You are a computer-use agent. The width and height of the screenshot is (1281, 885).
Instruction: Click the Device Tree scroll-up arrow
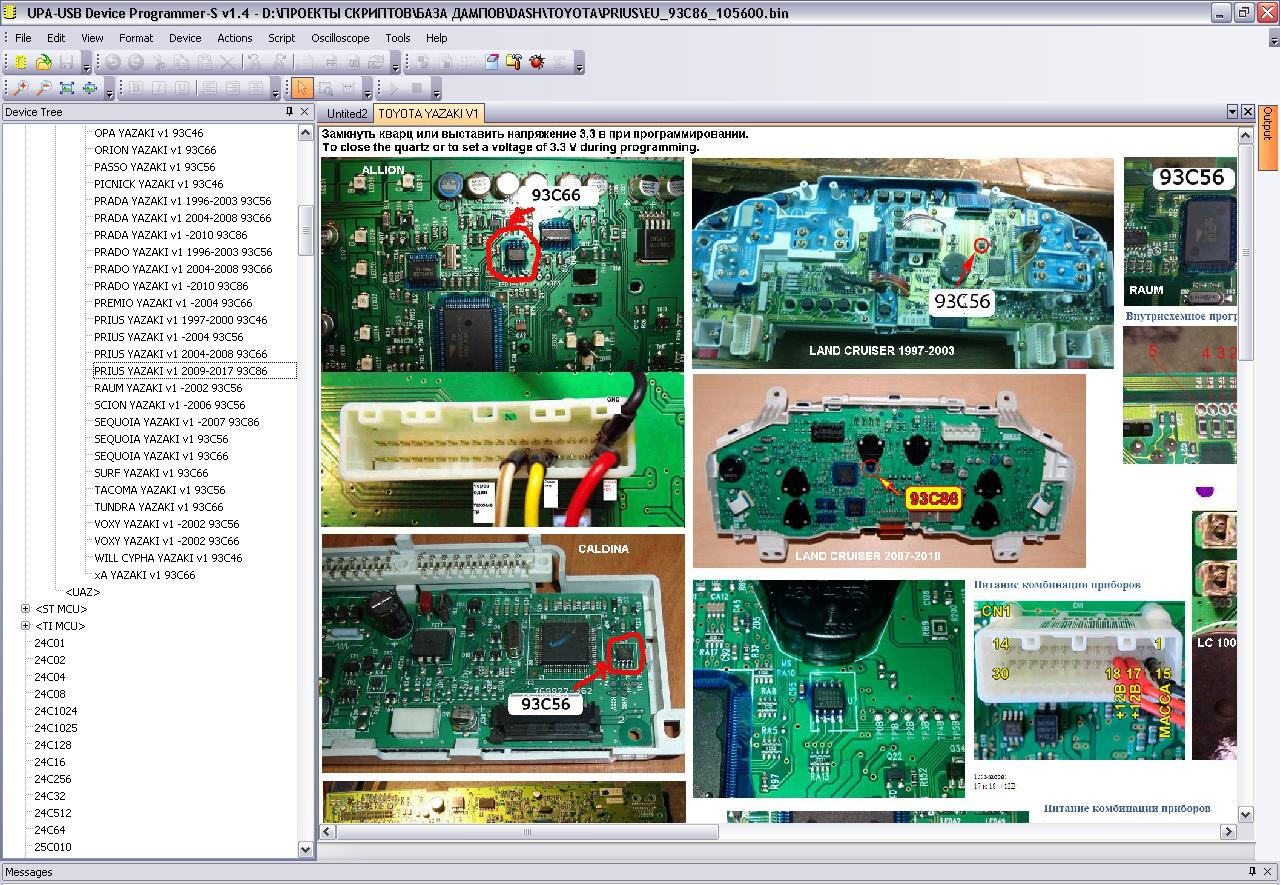[306, 133]
